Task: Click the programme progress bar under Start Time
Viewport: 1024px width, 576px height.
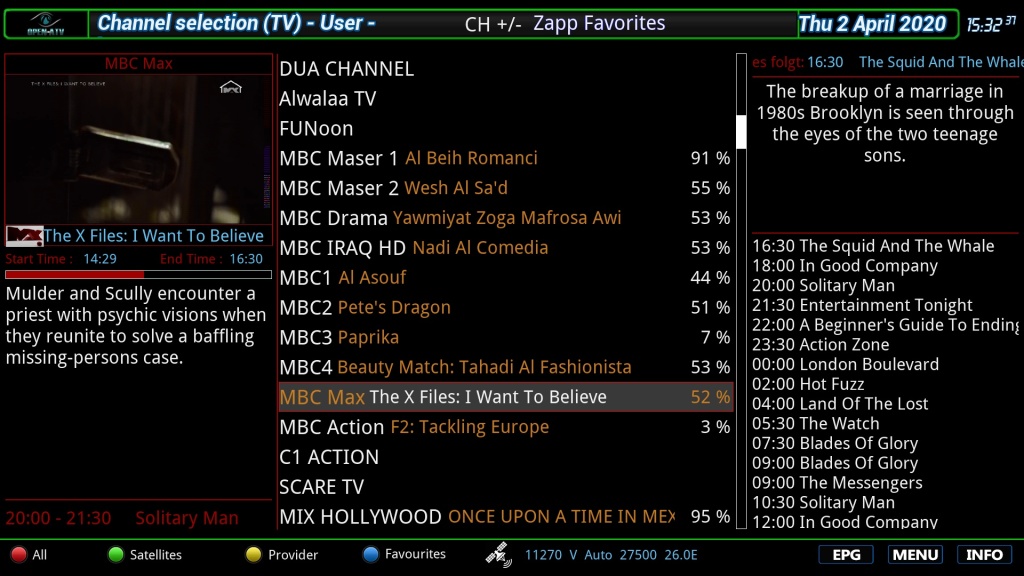Action: point(138,274)
